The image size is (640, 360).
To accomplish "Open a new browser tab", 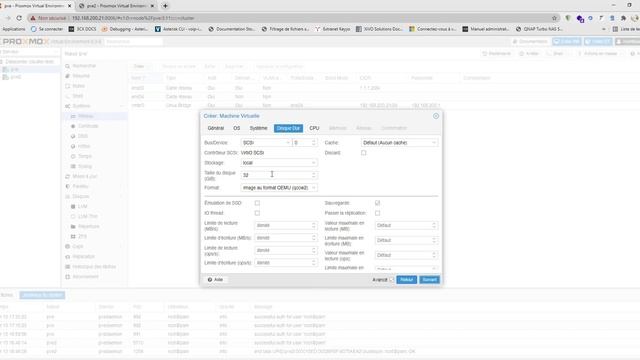I will [x=165, y=6].
